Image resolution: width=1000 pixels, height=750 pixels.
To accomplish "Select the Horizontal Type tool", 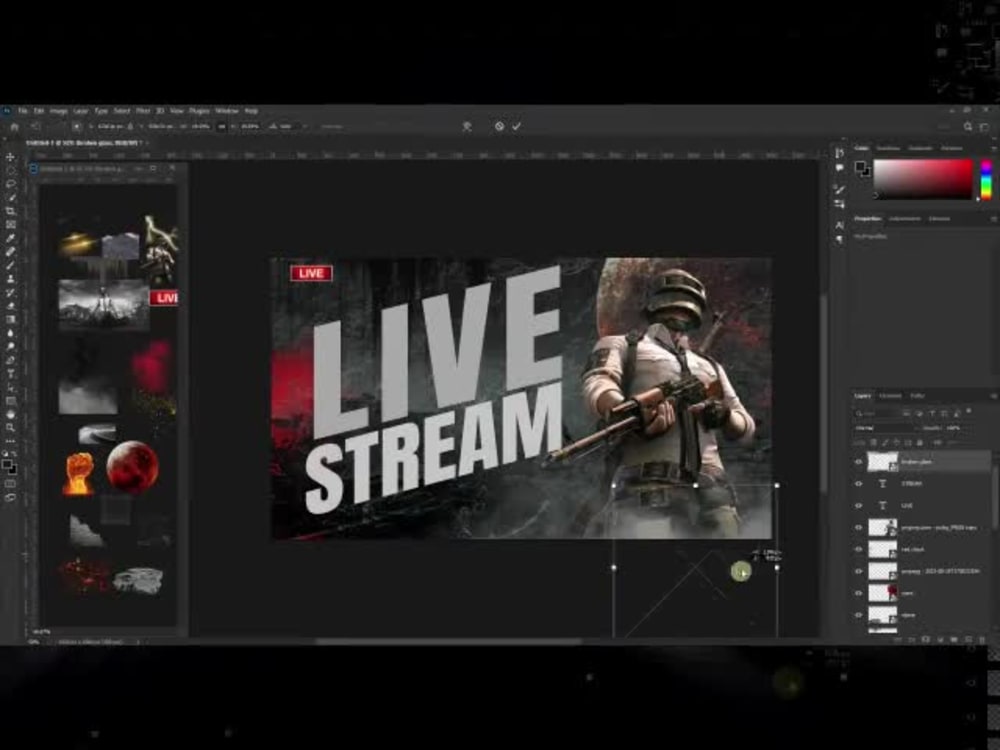I will click(x=10, y=373).
